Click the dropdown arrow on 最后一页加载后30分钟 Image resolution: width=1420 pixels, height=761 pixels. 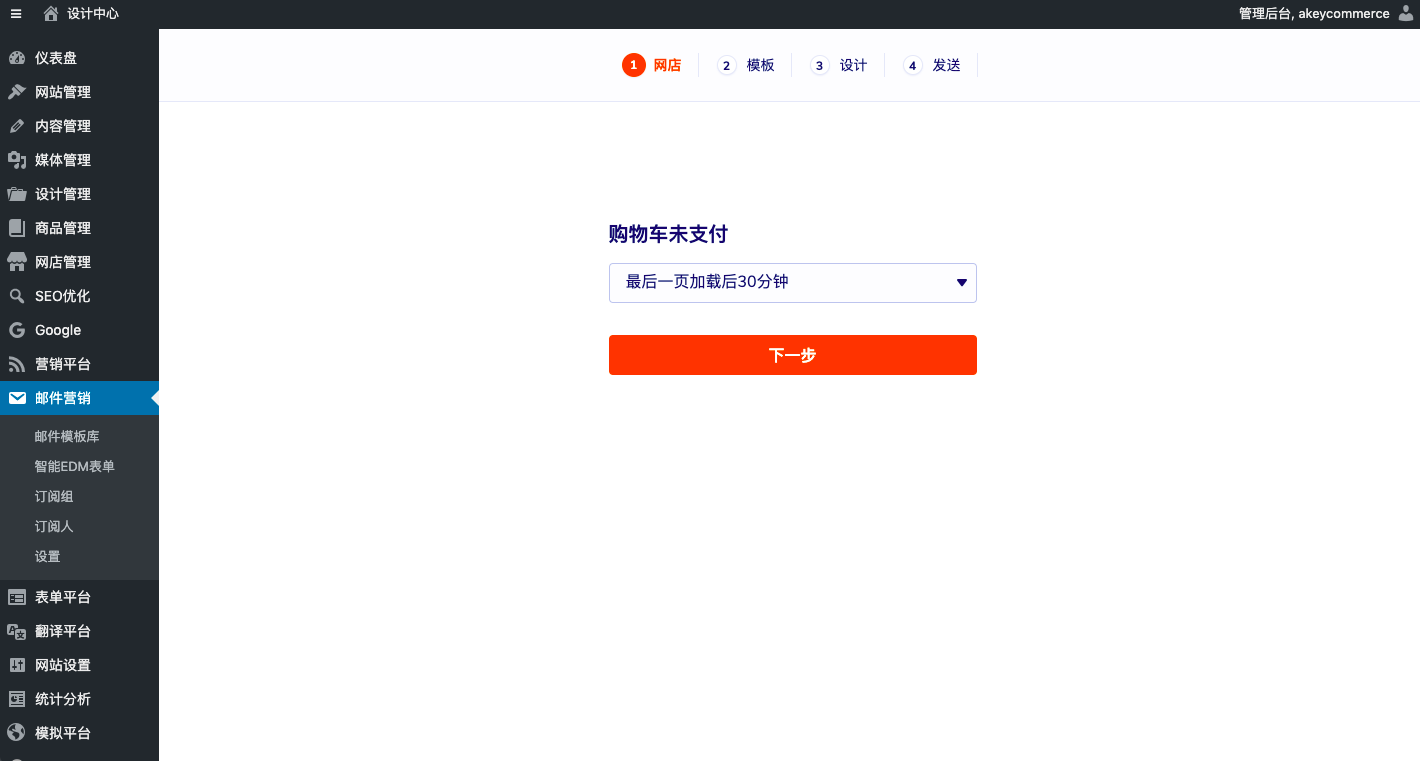(962, 283)
